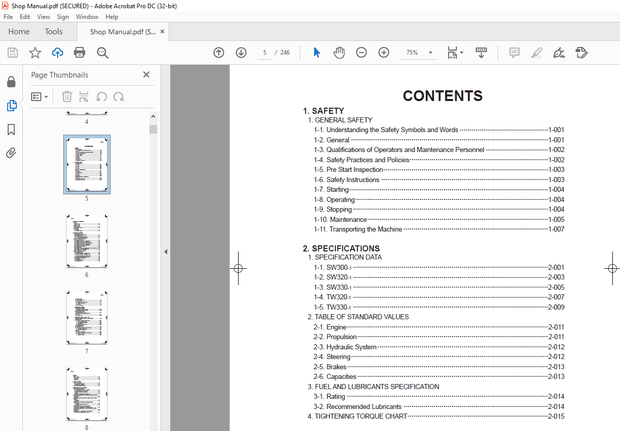Select the hand pan tool

(339, 52)
